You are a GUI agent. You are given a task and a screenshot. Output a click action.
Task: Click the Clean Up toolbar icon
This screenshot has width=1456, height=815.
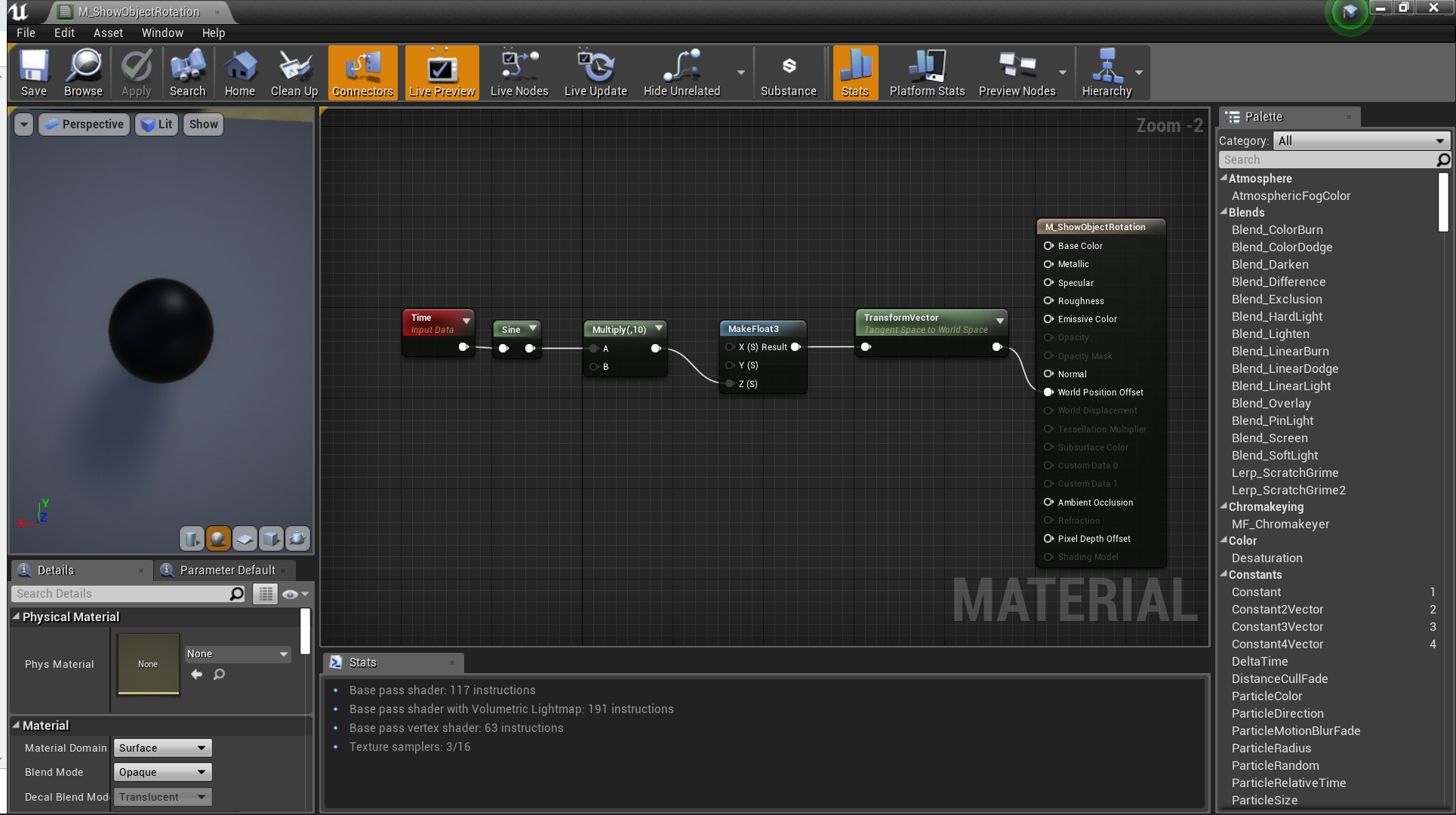click(294, 72)
